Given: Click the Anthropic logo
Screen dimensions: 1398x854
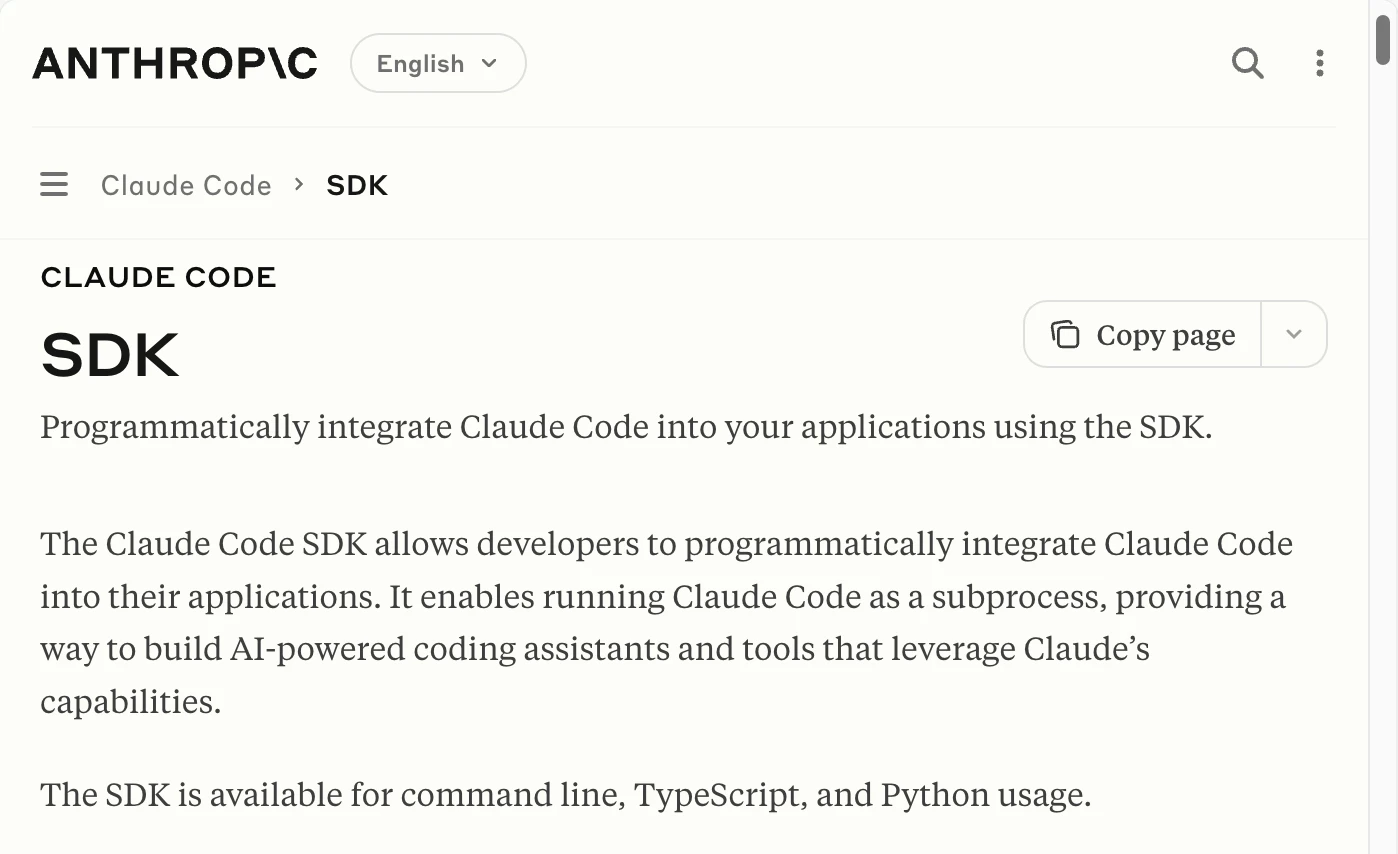Looking at the screenshot, I should (x=175, y=63).
